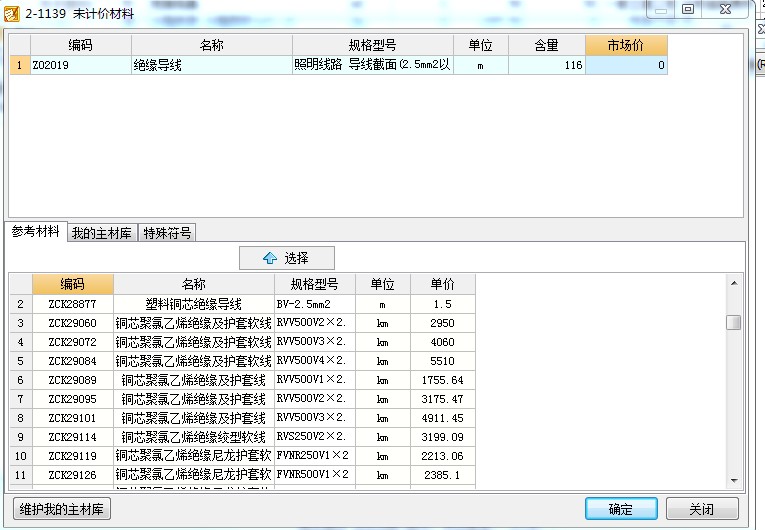Image resolution: width=765 pixels, height=530 pixels.
Task: Click the FVNR250V1×2 specification cell
Action: point(315,456)
